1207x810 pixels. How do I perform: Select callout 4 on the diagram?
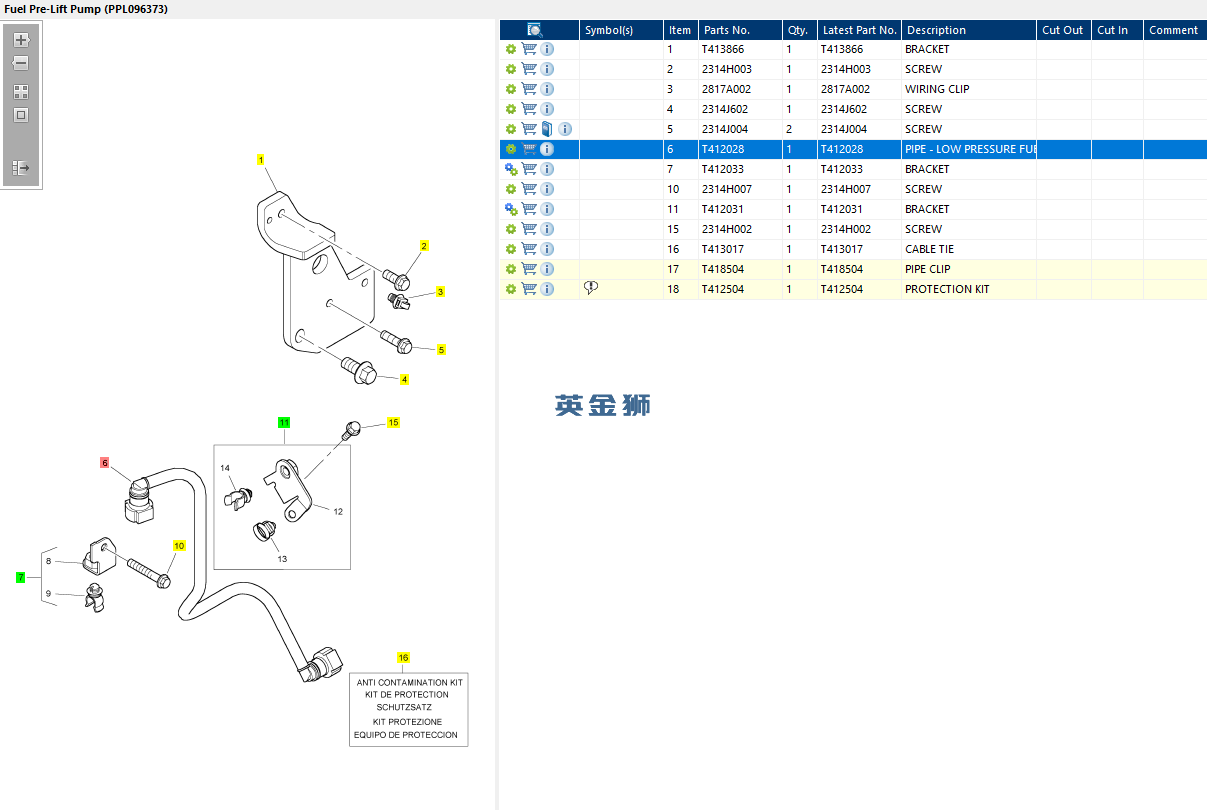pos(404,379)
